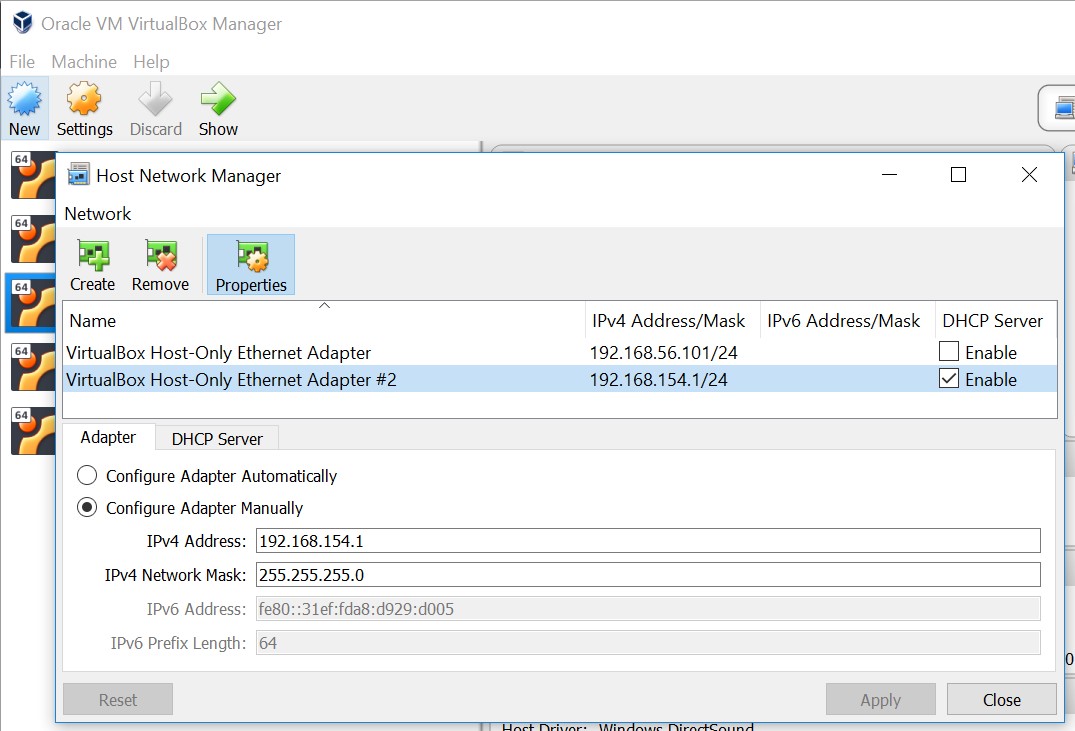The width and height of the screenshot is (1075, 731).
Task: Select VirtualBox Host-Only Ethernet Adapter row
Action: click(559, 352)
